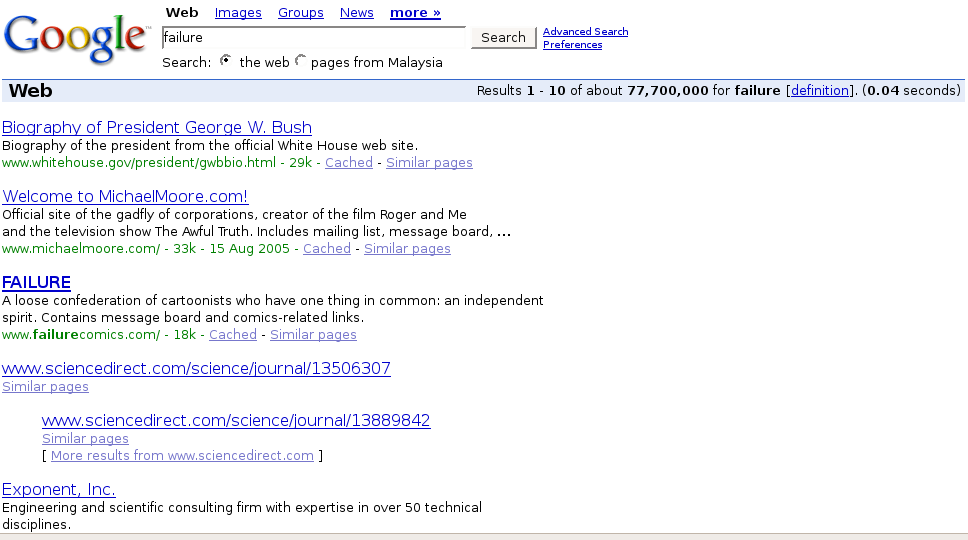Click the 'Web' heading in results bar

[x=30, y=91]
